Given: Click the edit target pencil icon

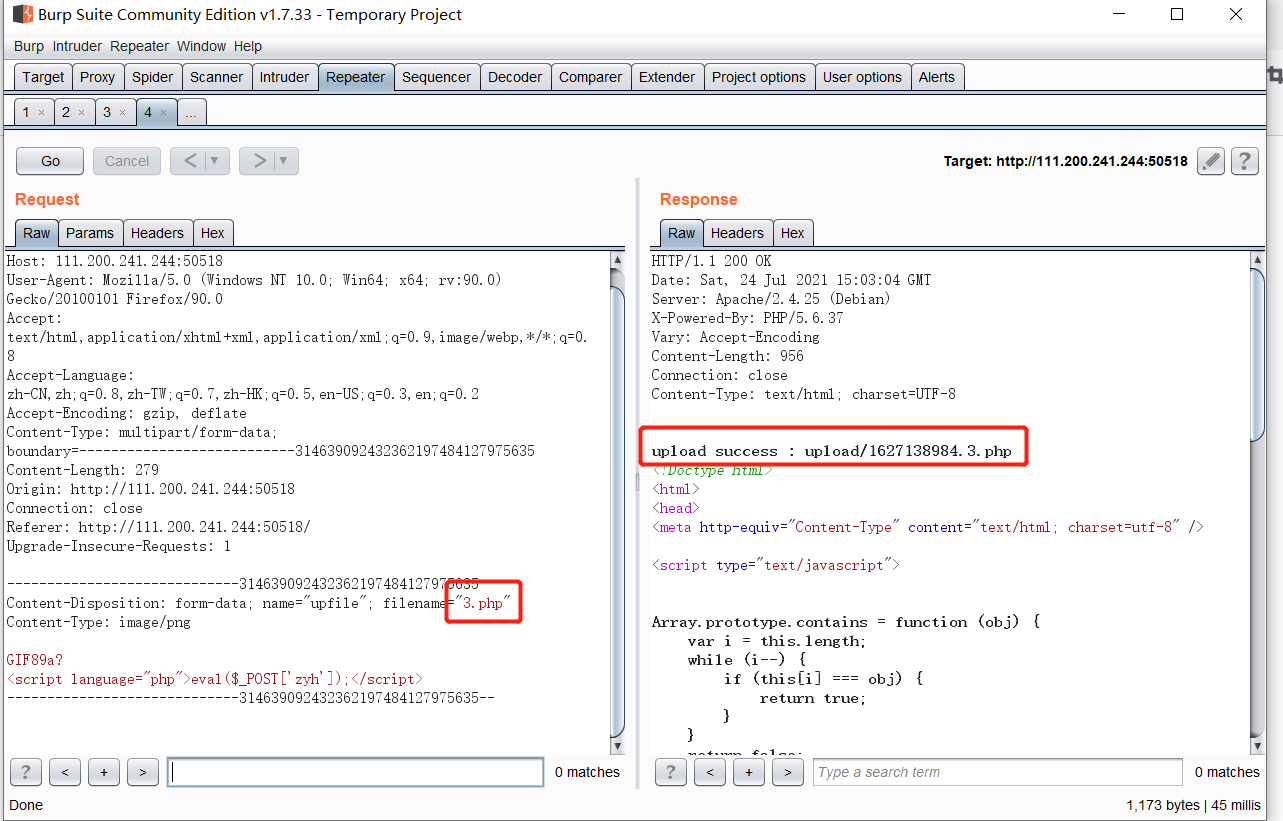Looking at the screenshot, I should [x=1211, y=161].
